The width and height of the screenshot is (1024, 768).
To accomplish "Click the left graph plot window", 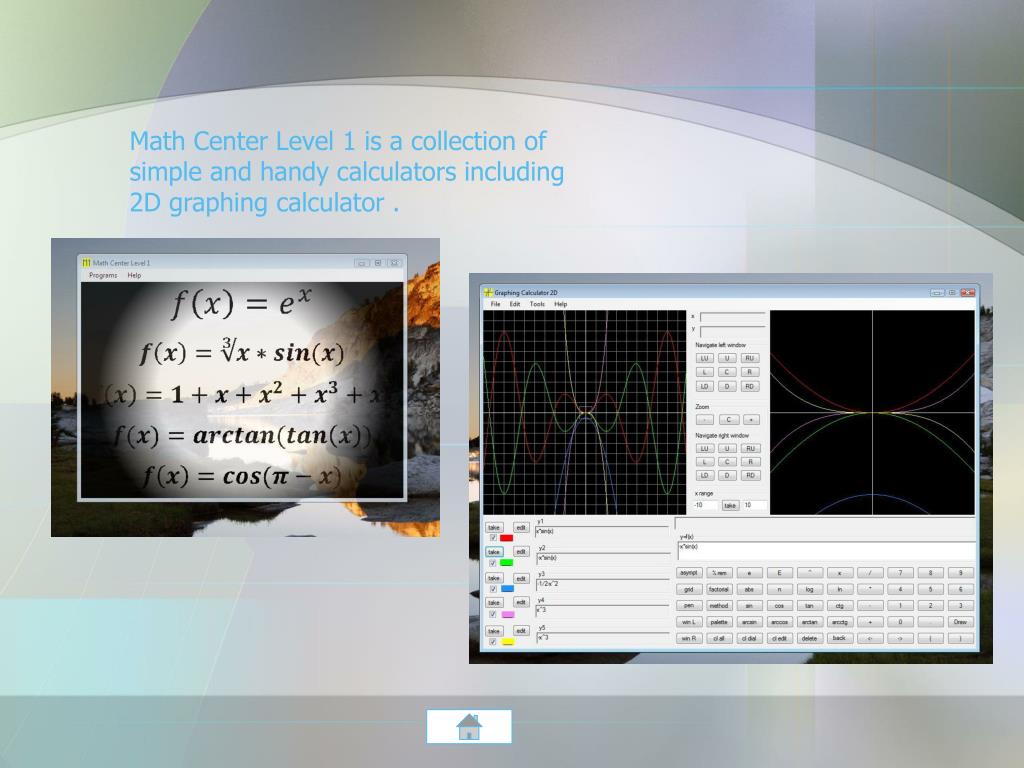I will pyautogui.click(x=584, y=412).
